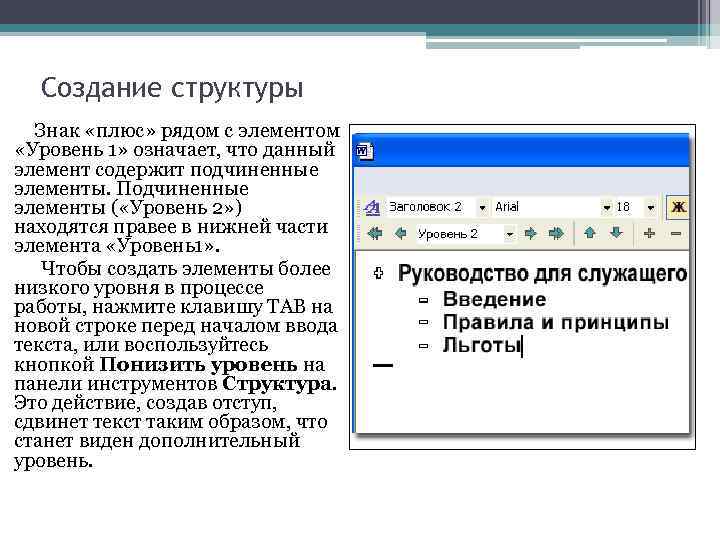Image resolution: width=720 pixels, height=540 pixels.
Task: Expand outline with the plus toolbar button
Action: pyautogui.click(x=649, y=233)
